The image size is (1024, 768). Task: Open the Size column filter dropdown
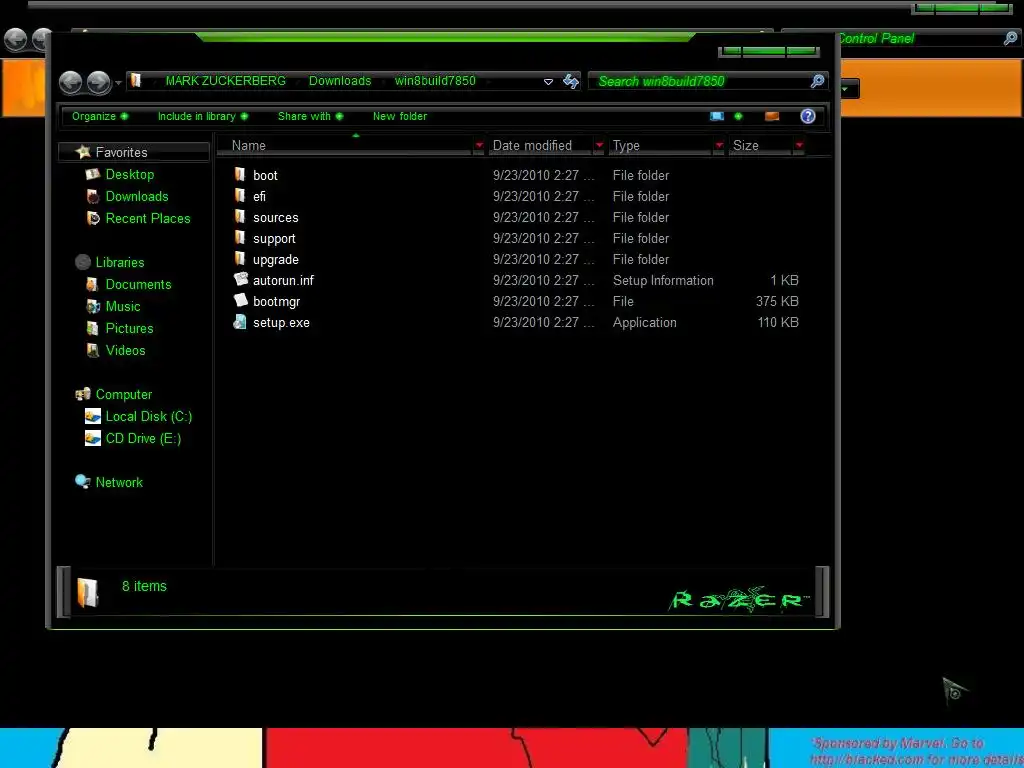point(799,146)
